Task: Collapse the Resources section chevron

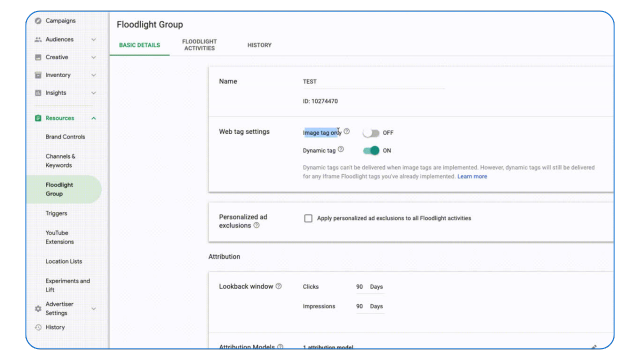Action: 93,118
